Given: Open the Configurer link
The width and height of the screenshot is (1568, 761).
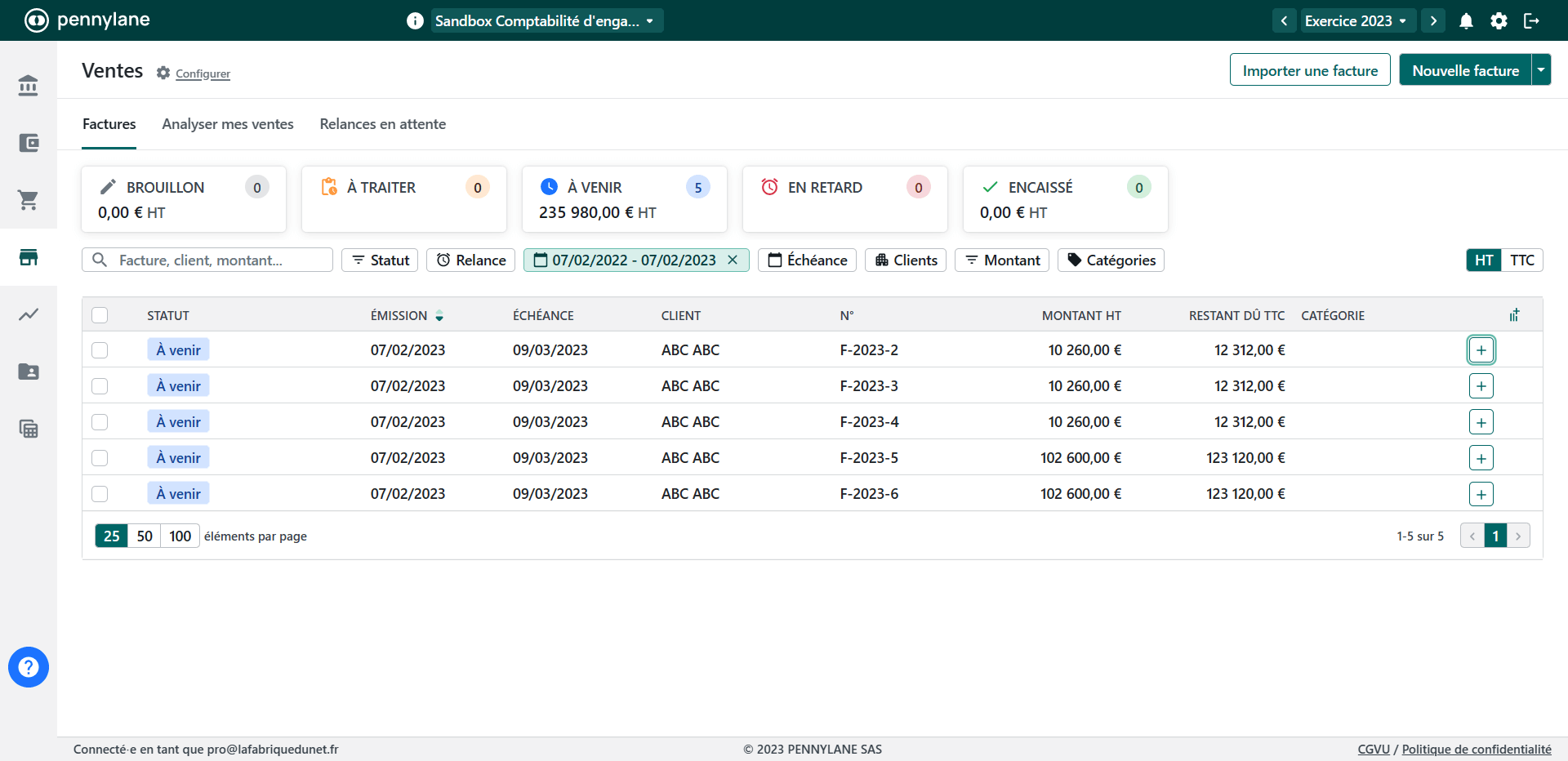Looking at the screenshot, I should (x=203, y=74).
